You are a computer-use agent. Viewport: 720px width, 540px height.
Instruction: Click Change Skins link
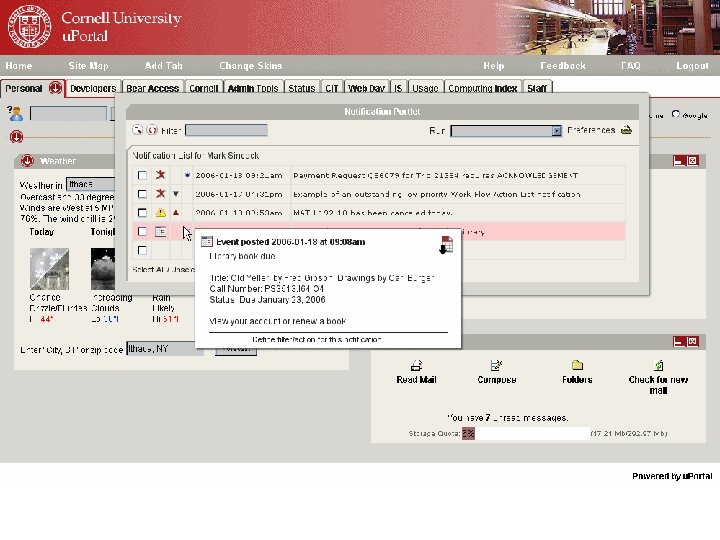(250, 66)
